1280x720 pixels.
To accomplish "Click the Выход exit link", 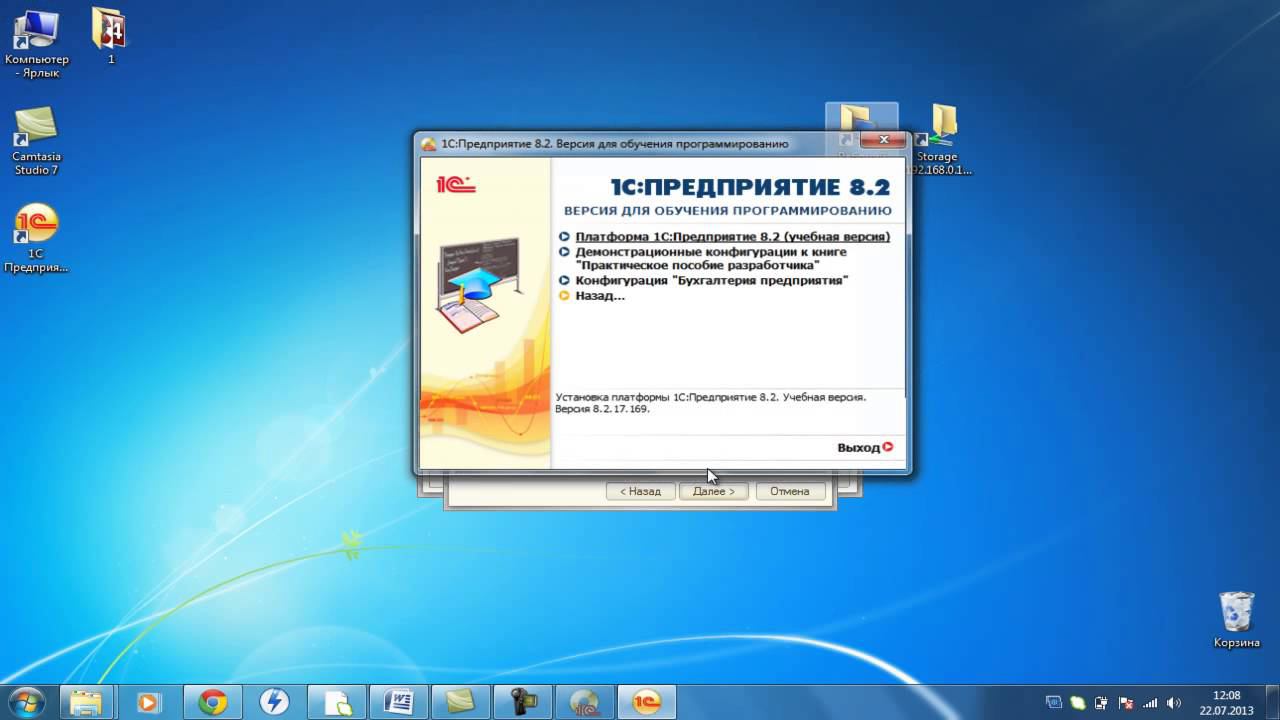I will click(865, 447).
